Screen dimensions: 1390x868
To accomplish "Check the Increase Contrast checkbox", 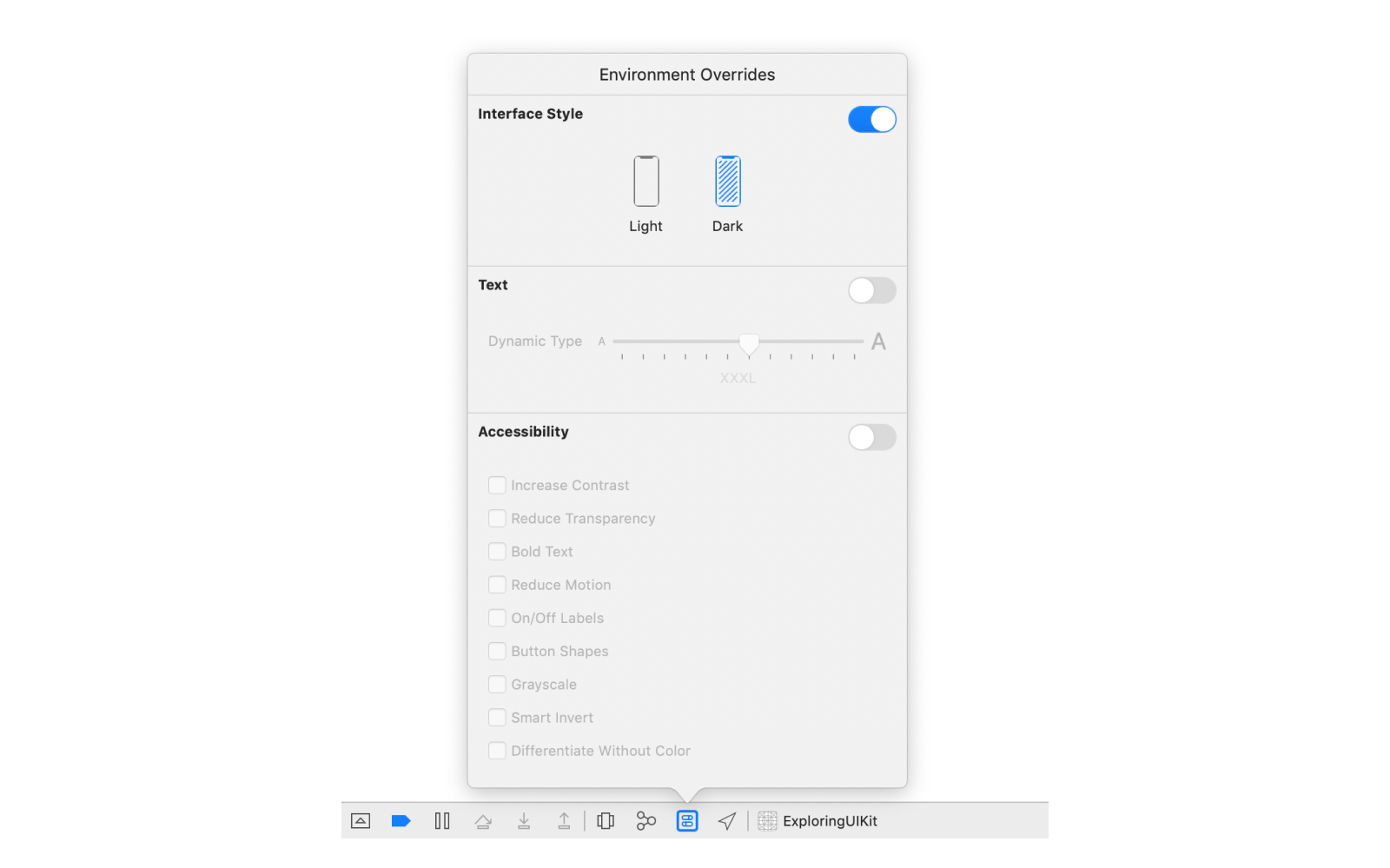I will (497, 486).
